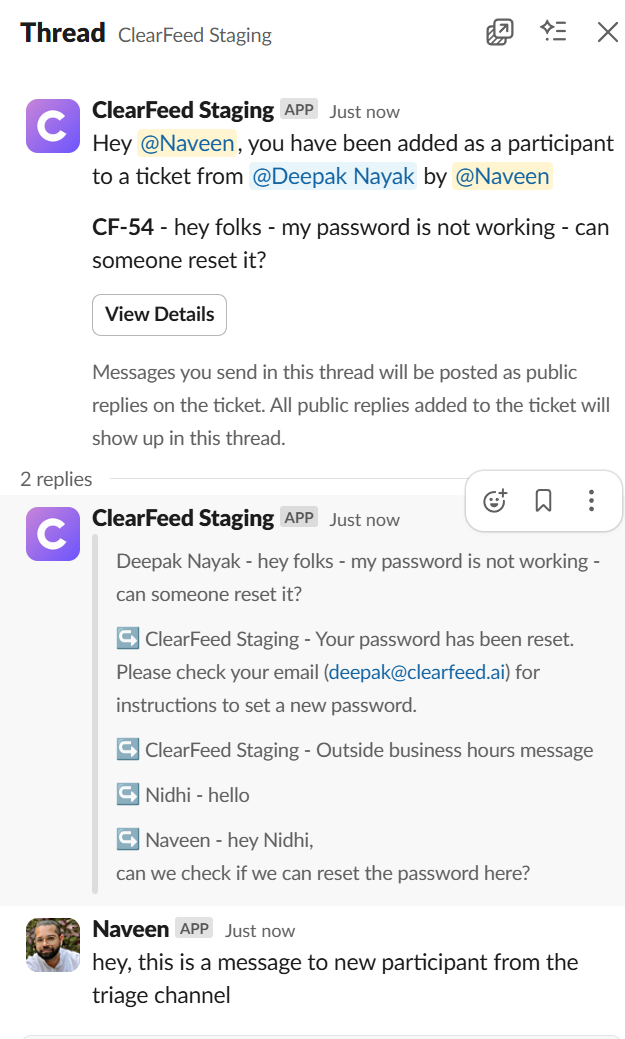Screen dimensions: 625x1039
Task: Add a reaction emoji to the message
Action: coord(495,501)
